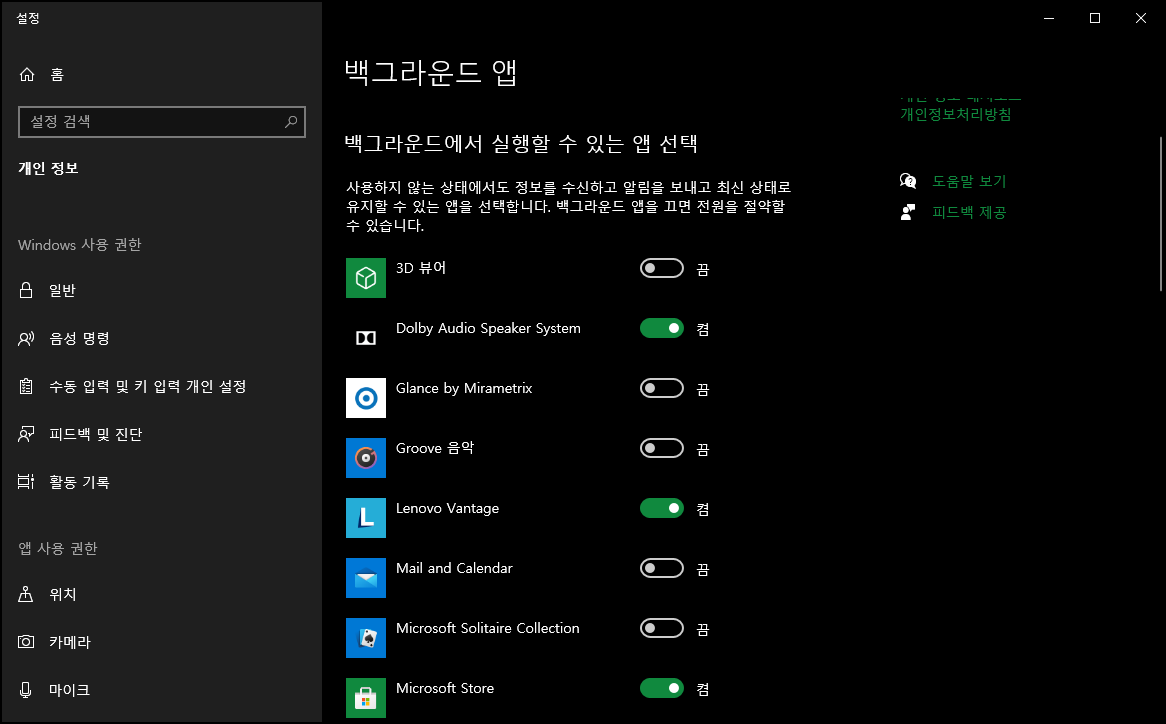Click the Groove 음악 app icon
Viewport: 1166px width, 724px height.
pyautogui.click(x=366, y=458)
